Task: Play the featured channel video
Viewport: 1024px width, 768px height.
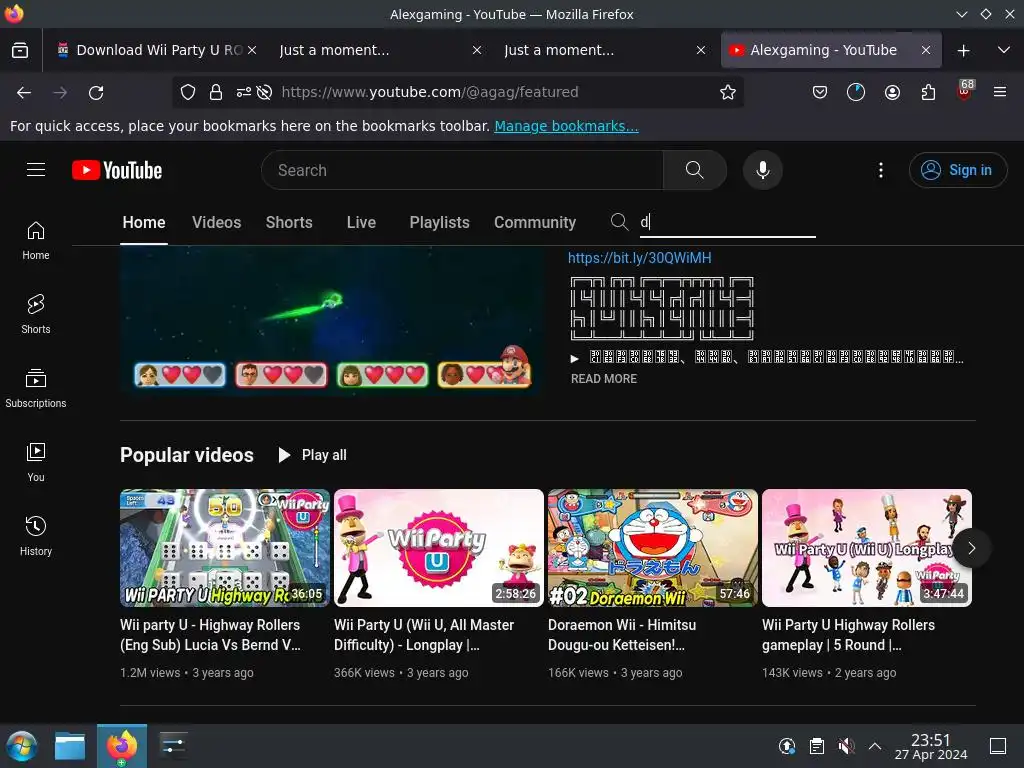Action: pos(333,320)
